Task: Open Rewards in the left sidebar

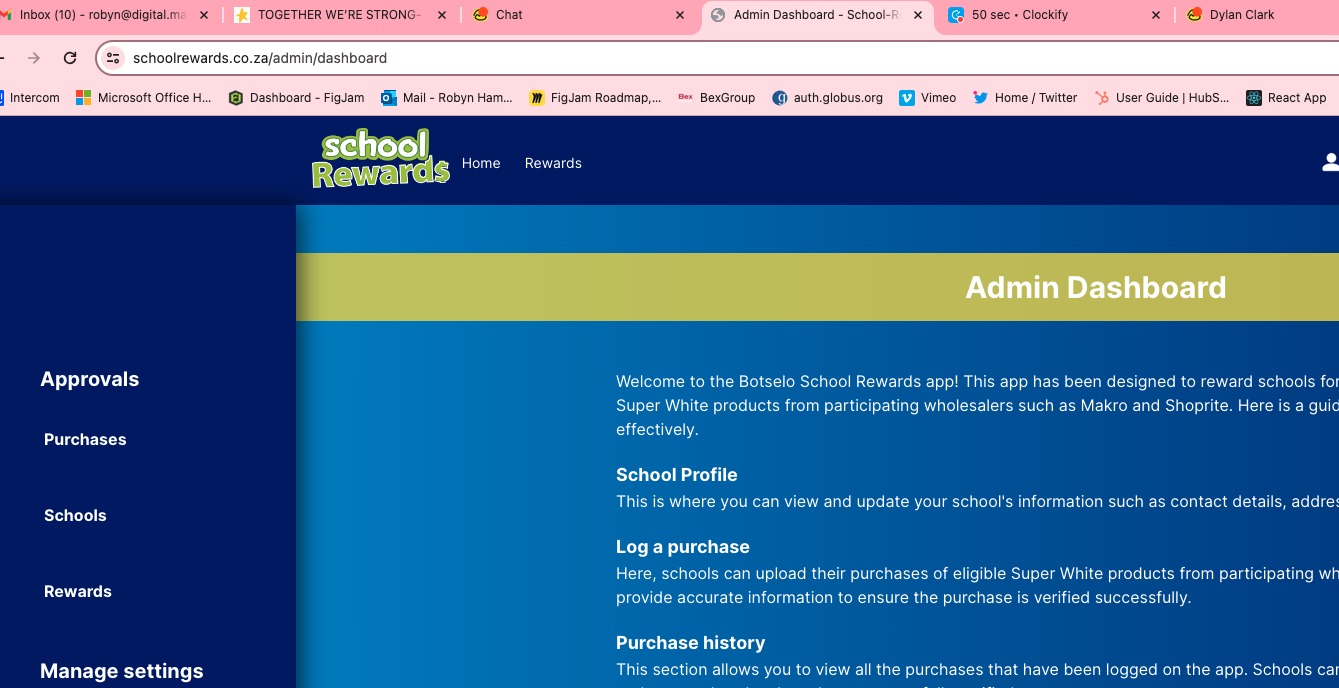Action: pyautogui.click(x=78, y=591)
